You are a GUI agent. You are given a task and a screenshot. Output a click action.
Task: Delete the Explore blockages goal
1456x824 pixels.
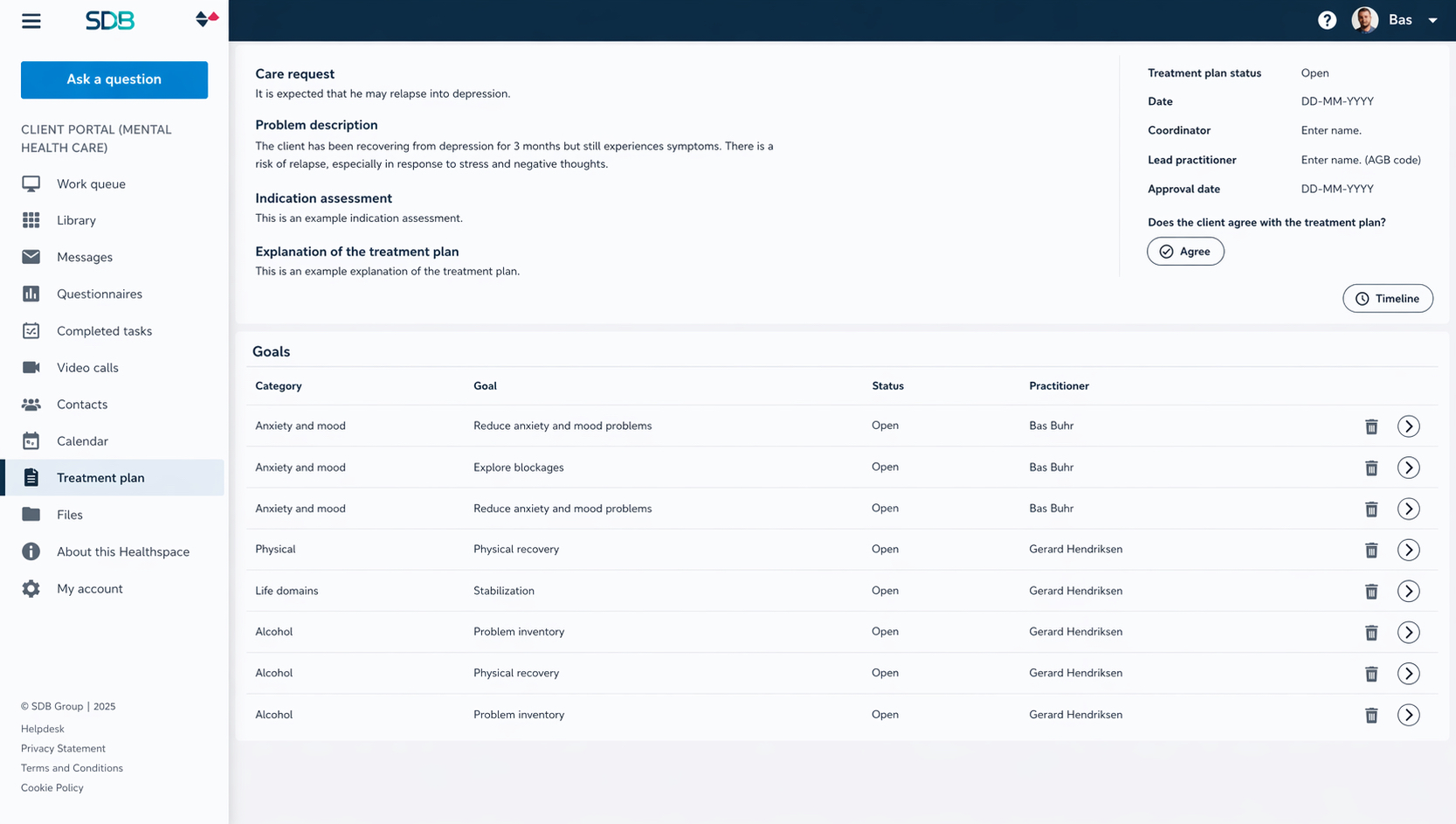coord(1371,468)
